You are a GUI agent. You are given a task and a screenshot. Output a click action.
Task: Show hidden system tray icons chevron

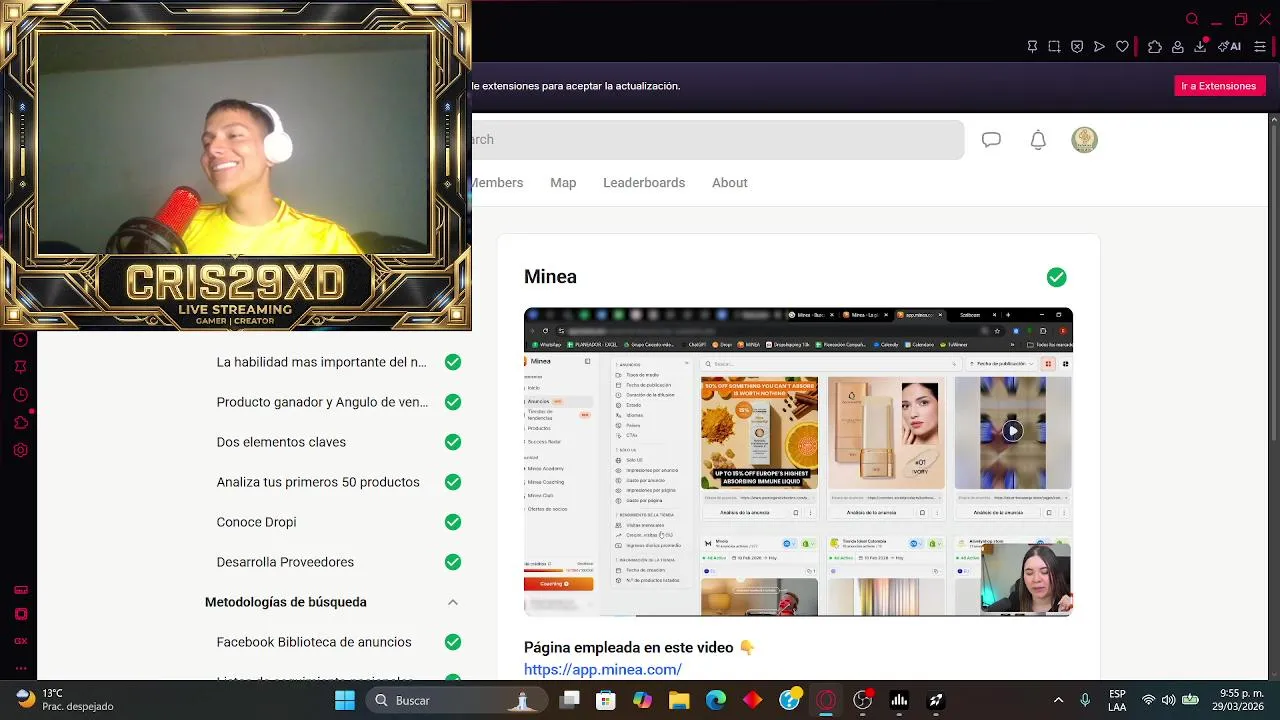click(x=1058, y=700)
